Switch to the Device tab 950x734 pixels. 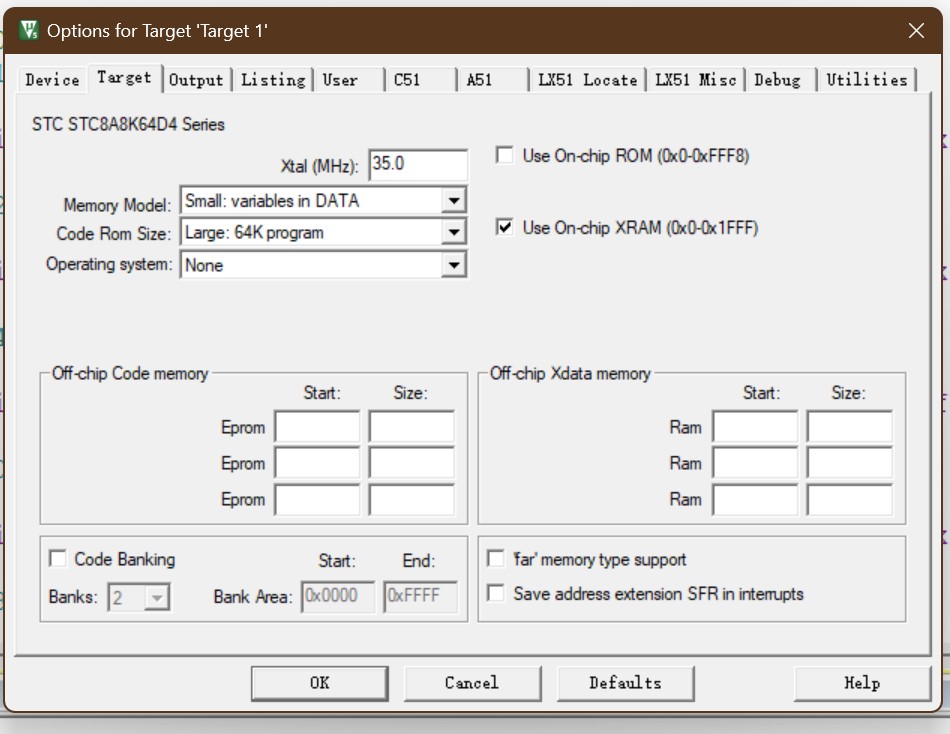[x=52, y=80]
